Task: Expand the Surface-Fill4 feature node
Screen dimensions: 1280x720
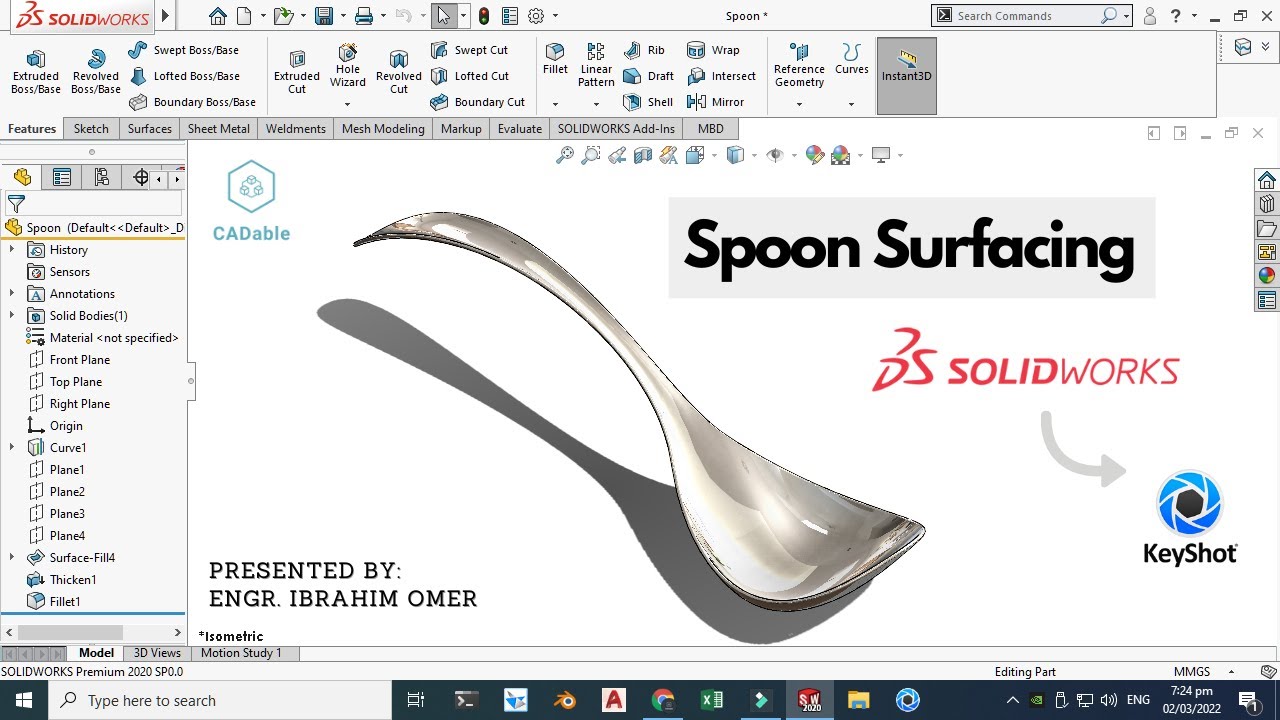Action: [12, 558]
